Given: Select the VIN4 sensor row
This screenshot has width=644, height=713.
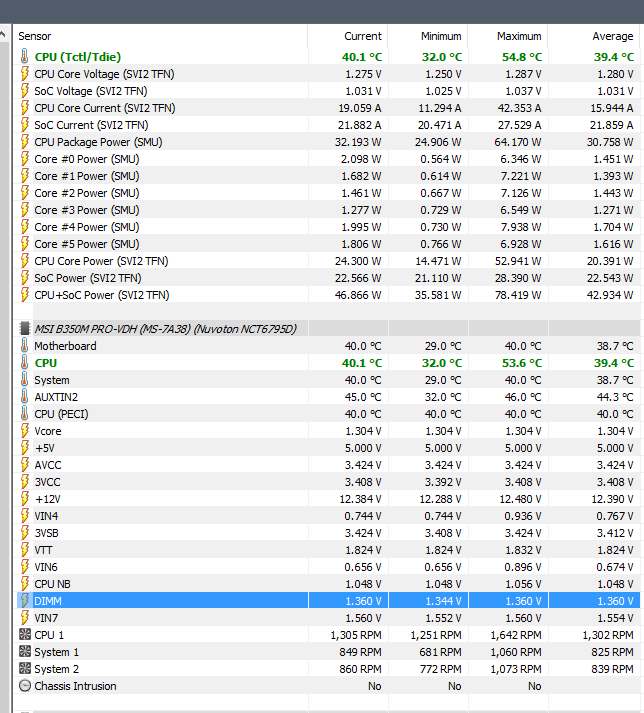Looking at the screenshot, I should pyautogui.click(x=328, y=516).
